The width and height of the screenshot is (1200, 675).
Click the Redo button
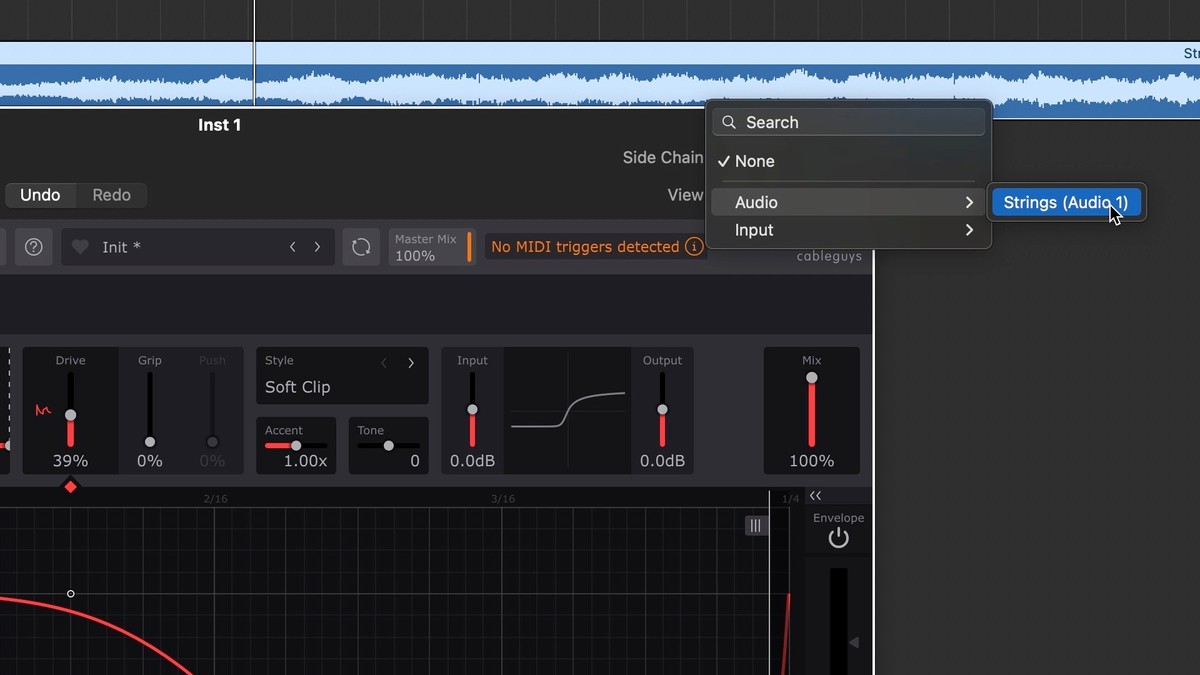point(111,195)
